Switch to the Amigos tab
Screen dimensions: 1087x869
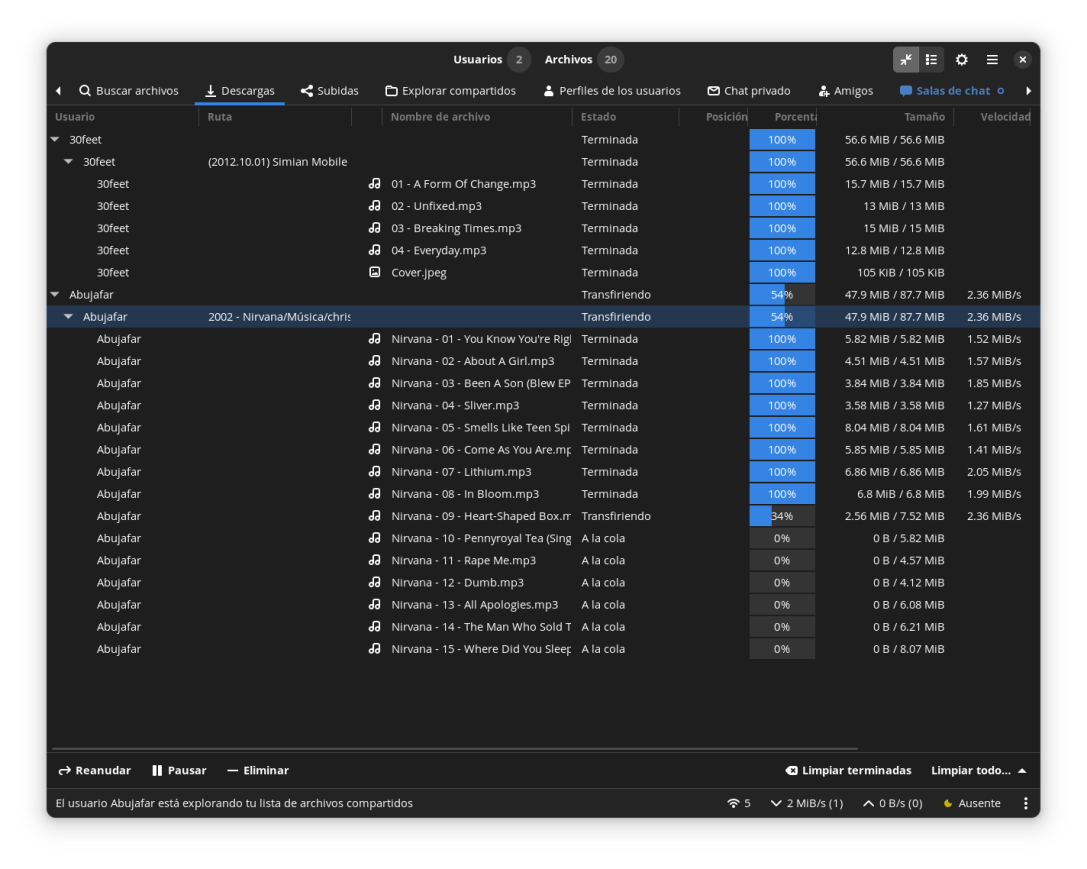pyautogui.click(x=846, y=91)
